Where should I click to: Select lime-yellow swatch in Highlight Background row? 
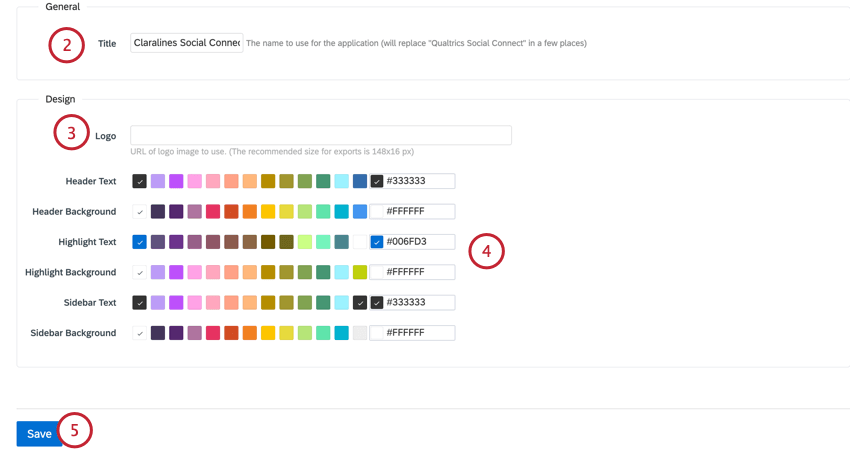[x=360, y=272]
